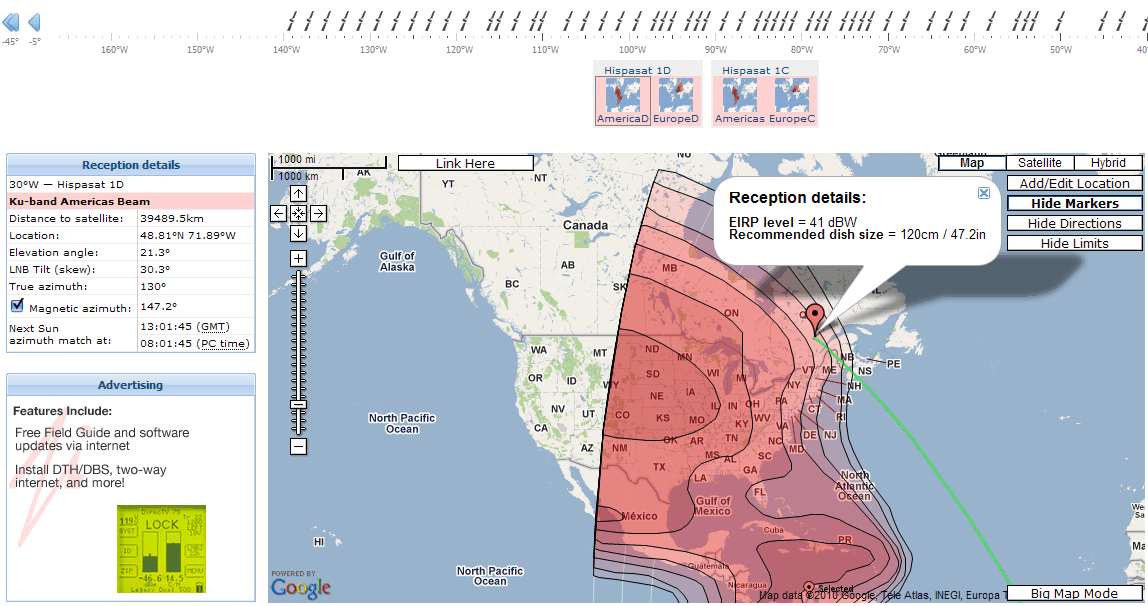Image resolution: width=1148 pixels, height=606 pixels.
Task: Click the location value "48.81°N 71.89°W"
Action: pos(188,235)
